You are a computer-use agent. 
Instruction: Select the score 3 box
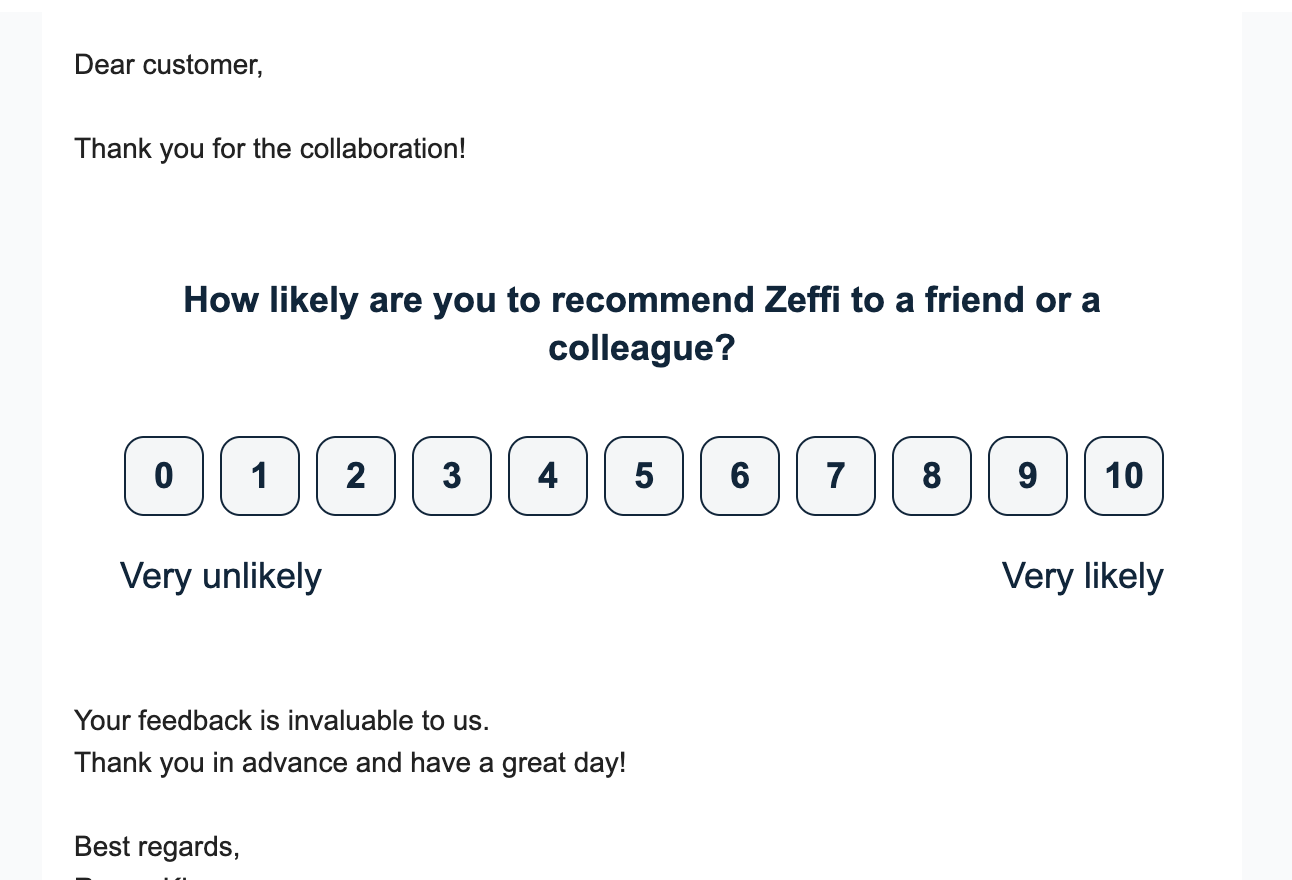(x=452, y=476)
